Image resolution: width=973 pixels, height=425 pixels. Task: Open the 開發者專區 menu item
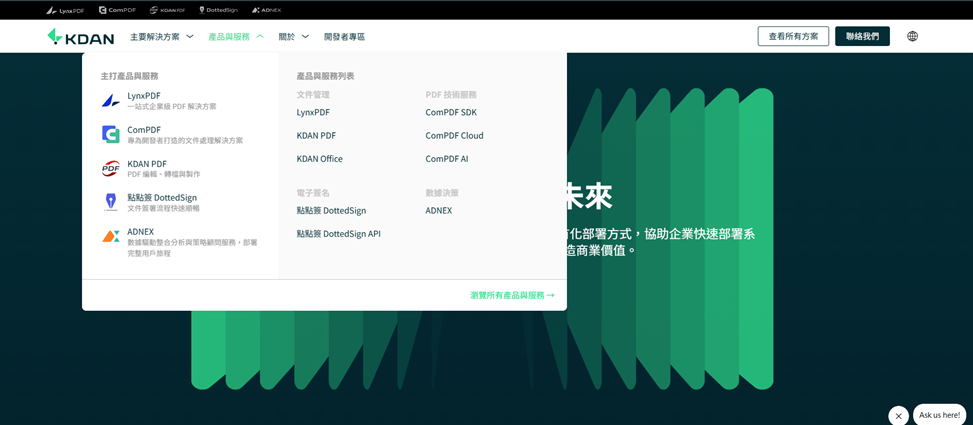click(344, 37)
